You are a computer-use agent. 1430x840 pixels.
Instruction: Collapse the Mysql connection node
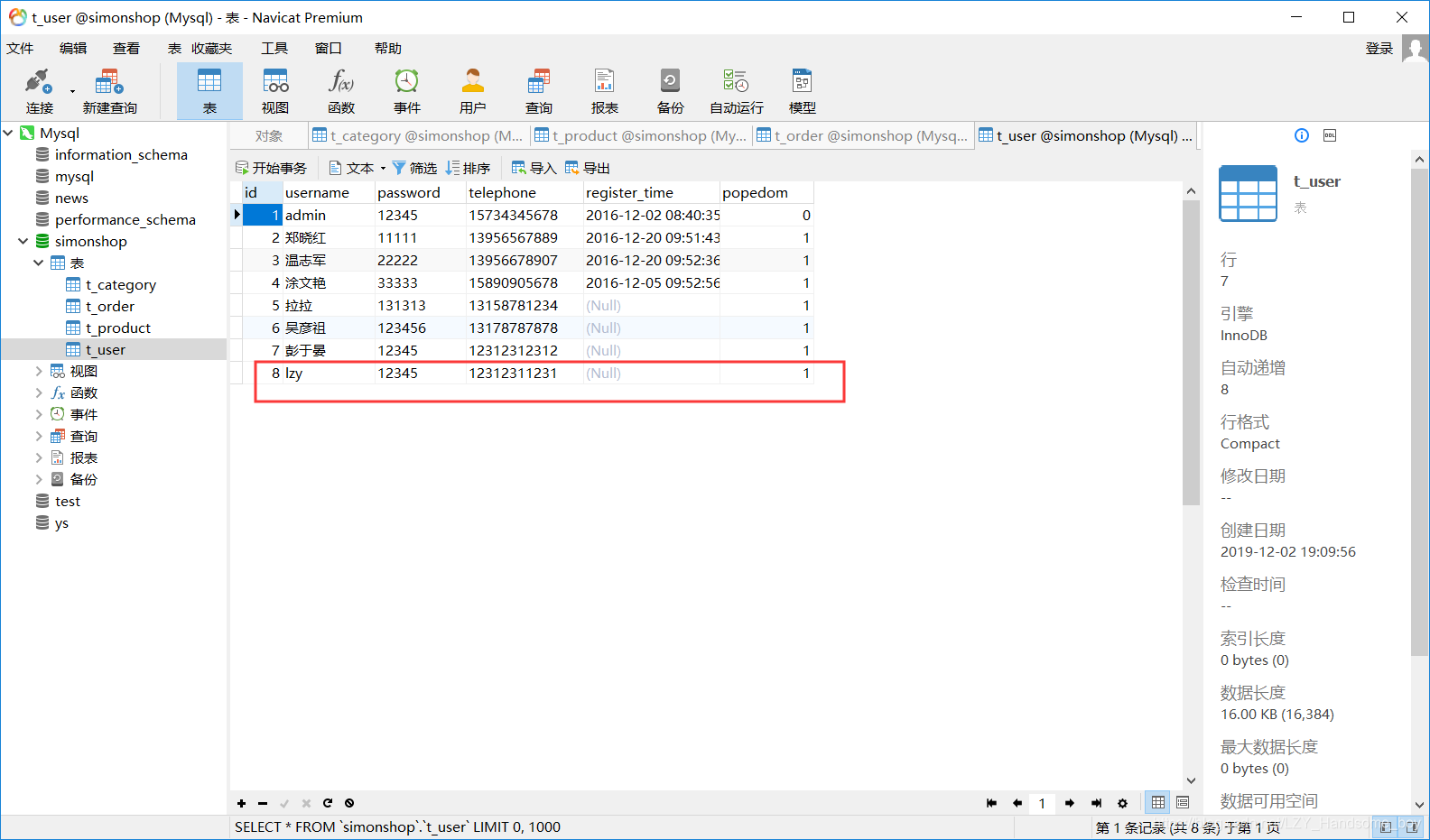click(x=8, y=133)
